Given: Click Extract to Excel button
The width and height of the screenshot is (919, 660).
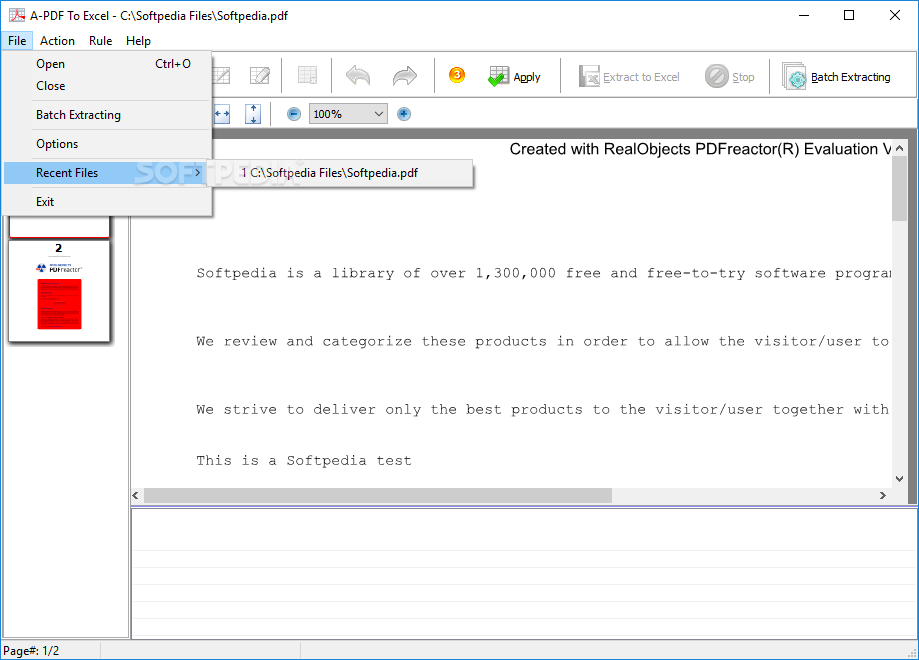Looking at the screenshot, I should (x=629, y=77).
